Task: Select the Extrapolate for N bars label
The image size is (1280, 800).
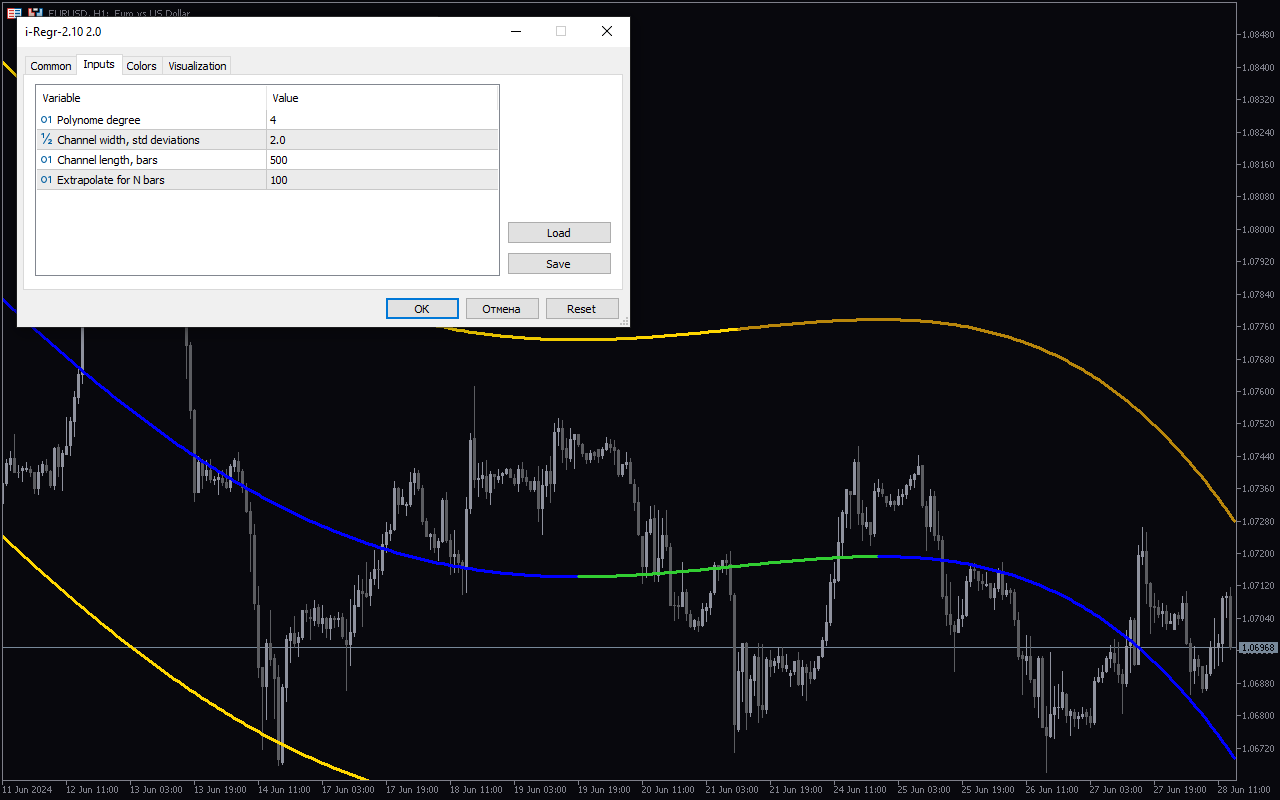Action: pos(111,180)
